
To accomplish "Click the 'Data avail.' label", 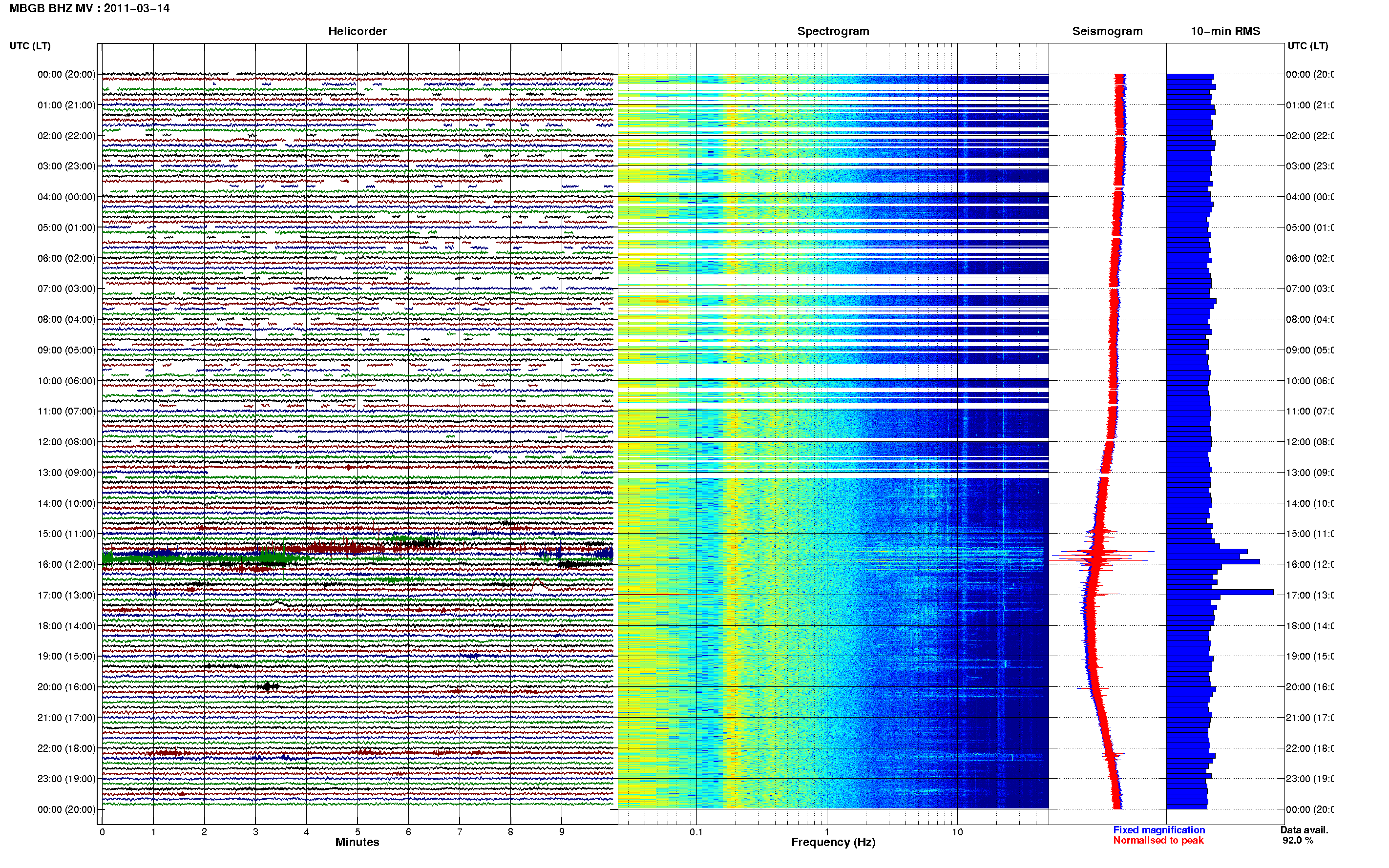I will click(1304, 830).
